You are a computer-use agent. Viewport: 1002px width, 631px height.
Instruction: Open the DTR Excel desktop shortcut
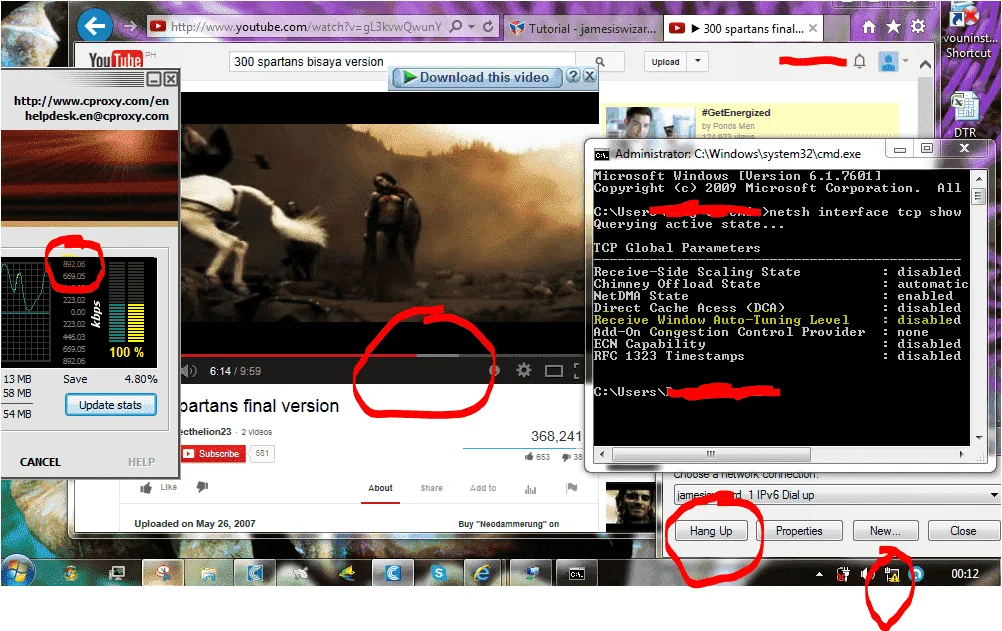pyautogui.click(x=965, y=115)
